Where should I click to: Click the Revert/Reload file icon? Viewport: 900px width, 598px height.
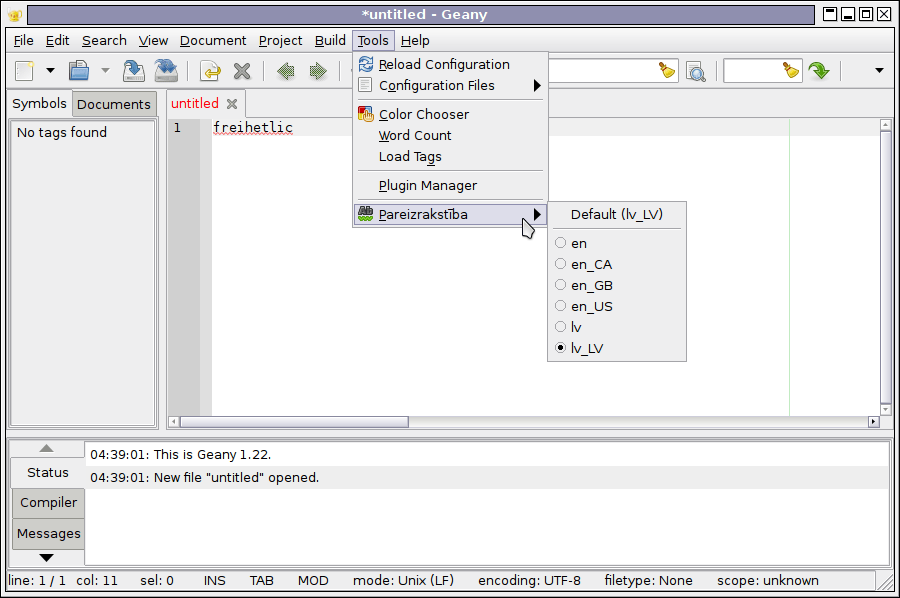(x=210, y=71)
